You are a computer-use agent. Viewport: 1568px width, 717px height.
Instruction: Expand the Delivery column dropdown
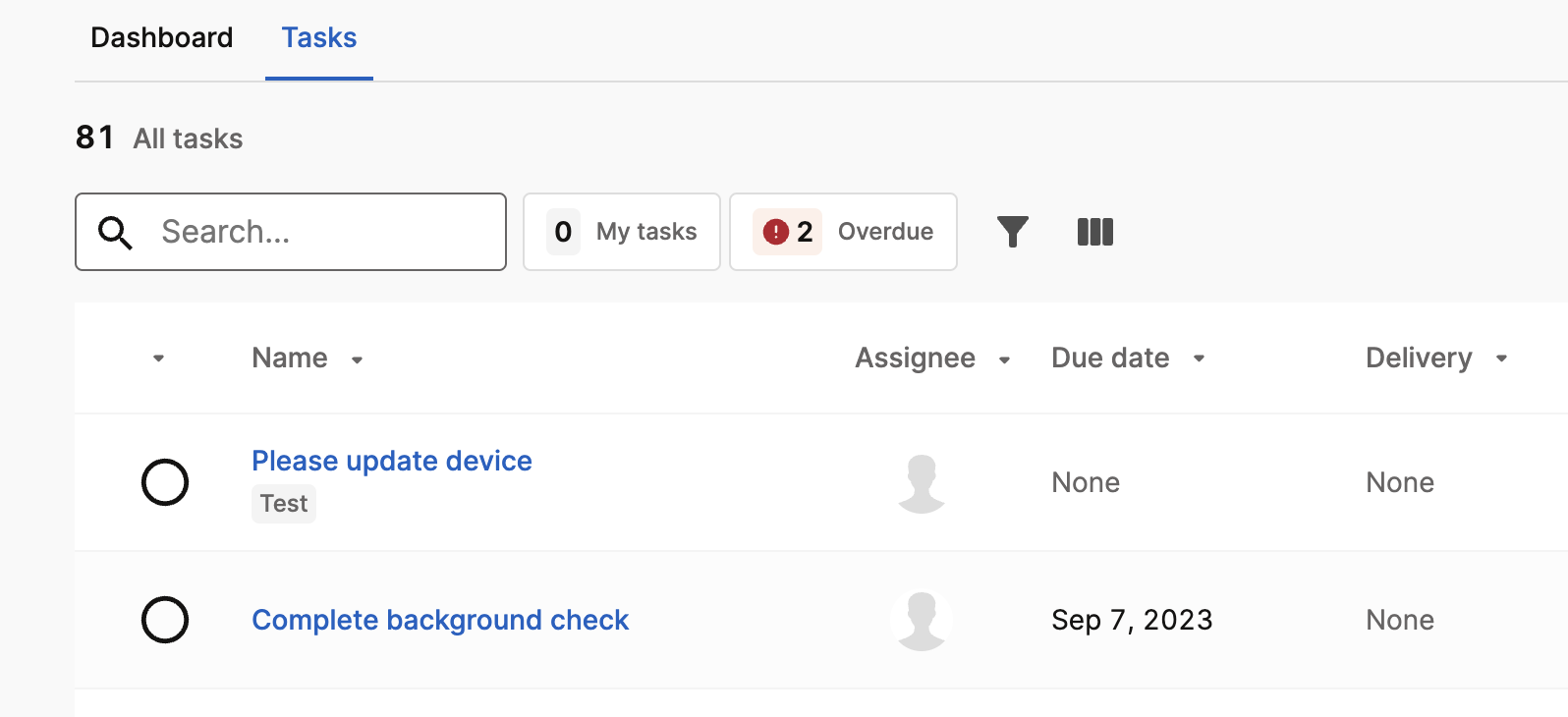tap(1501, 358)
